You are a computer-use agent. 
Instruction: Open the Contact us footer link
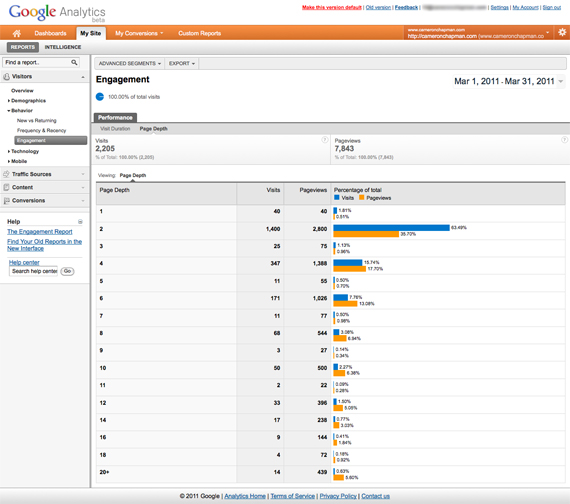(376, 496)
